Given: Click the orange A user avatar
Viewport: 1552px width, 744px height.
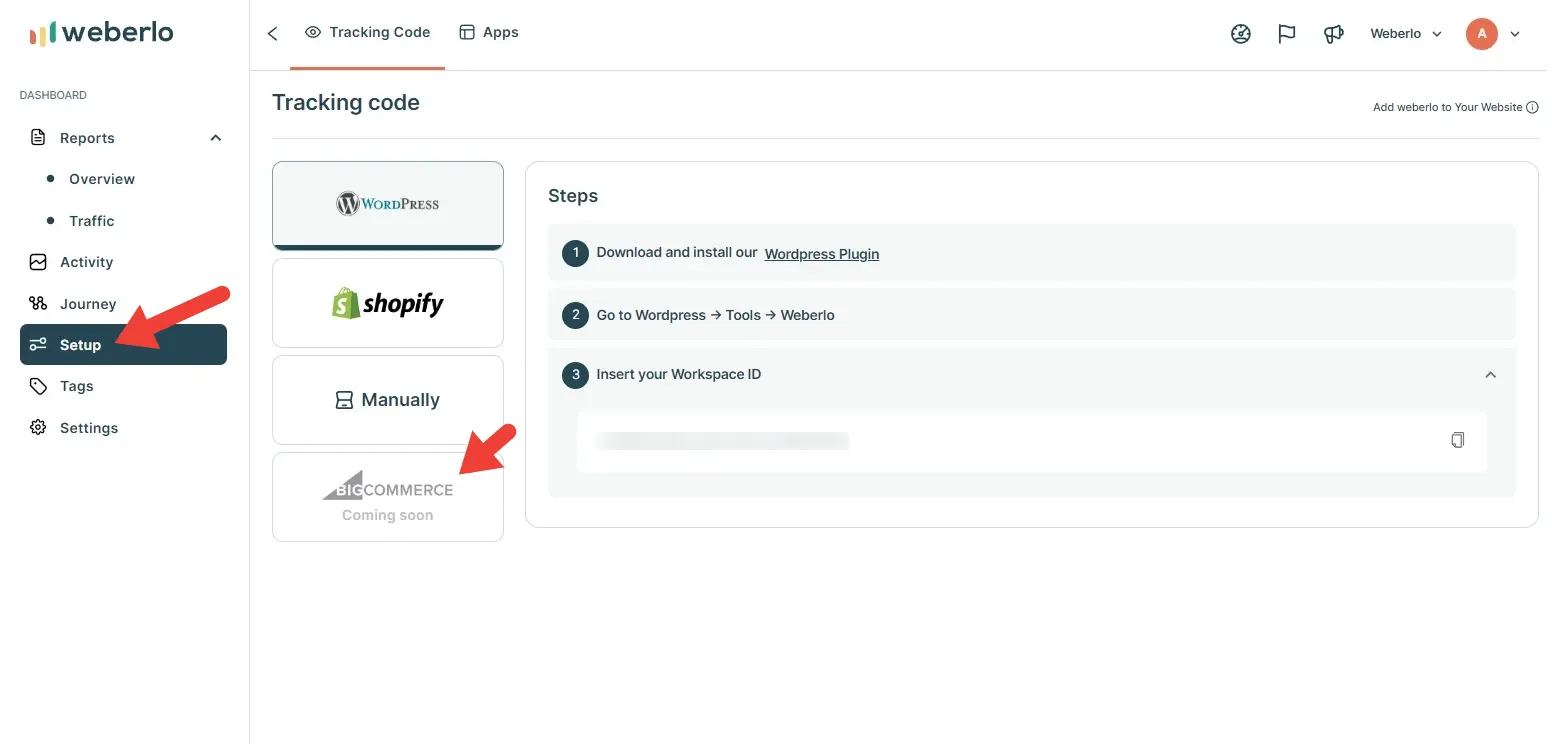Looking at the screenshot, I should [1482, 34].
